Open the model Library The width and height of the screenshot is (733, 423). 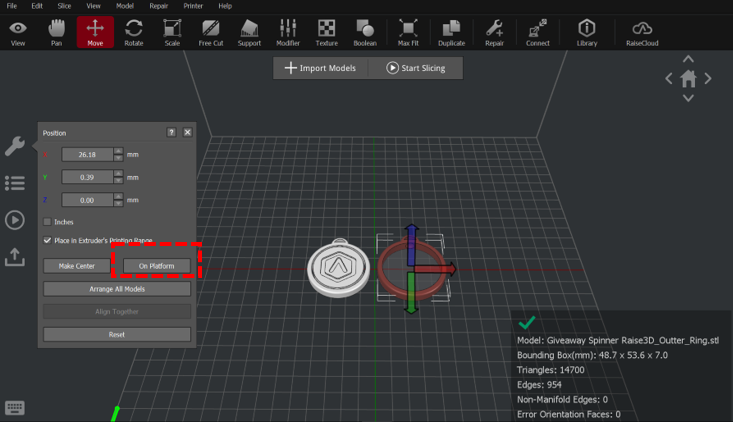point(587,31)
